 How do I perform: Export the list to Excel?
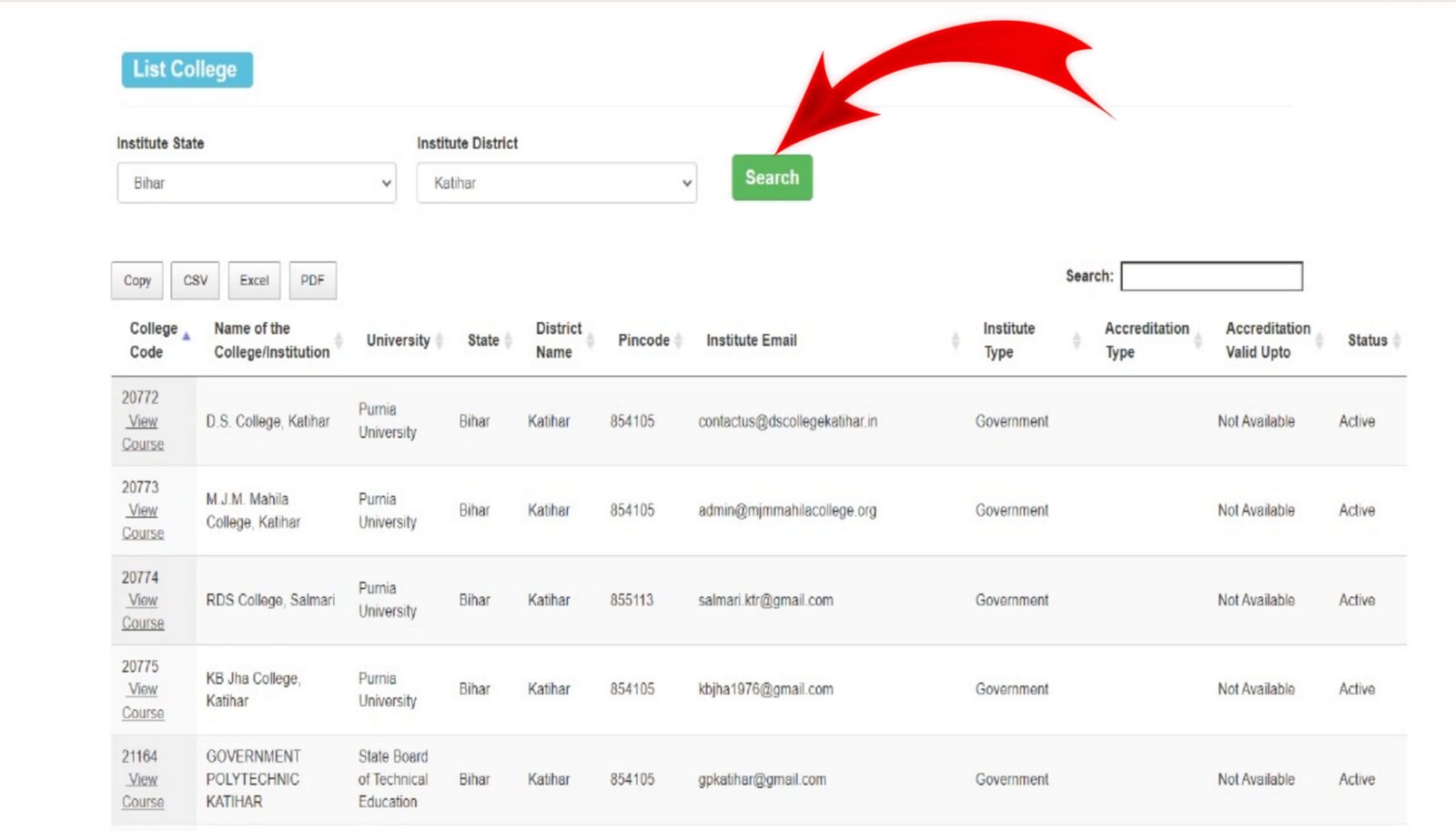pos(254,280)
